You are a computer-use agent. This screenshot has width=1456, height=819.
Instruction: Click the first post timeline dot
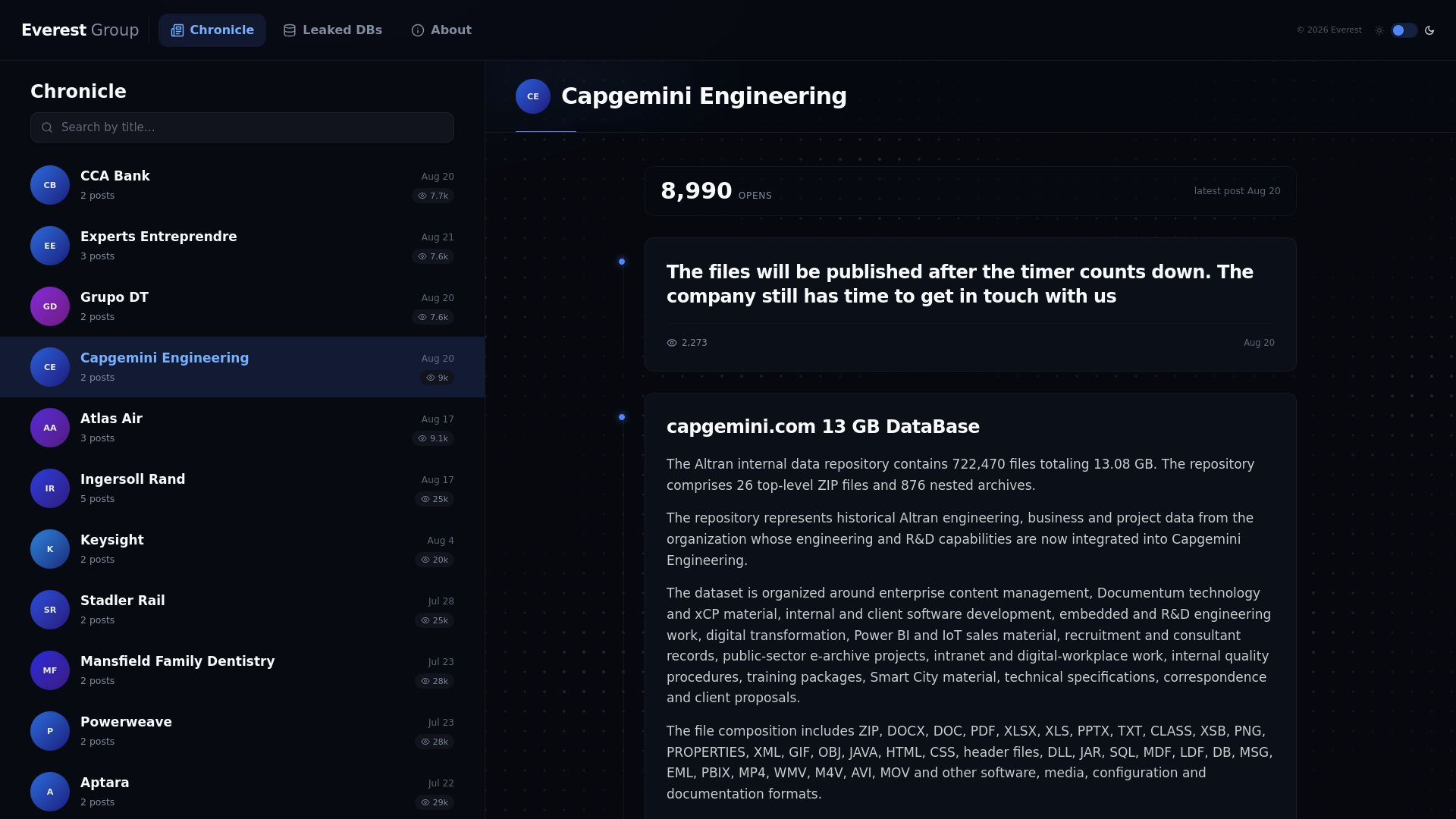pos(622,262)
